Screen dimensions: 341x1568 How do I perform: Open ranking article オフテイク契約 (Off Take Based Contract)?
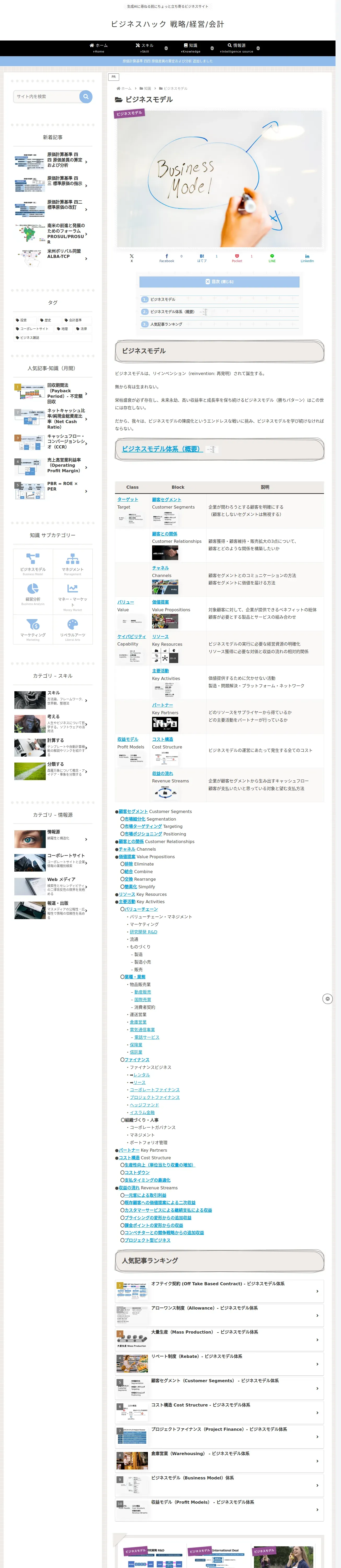[x=219, y=1291]
